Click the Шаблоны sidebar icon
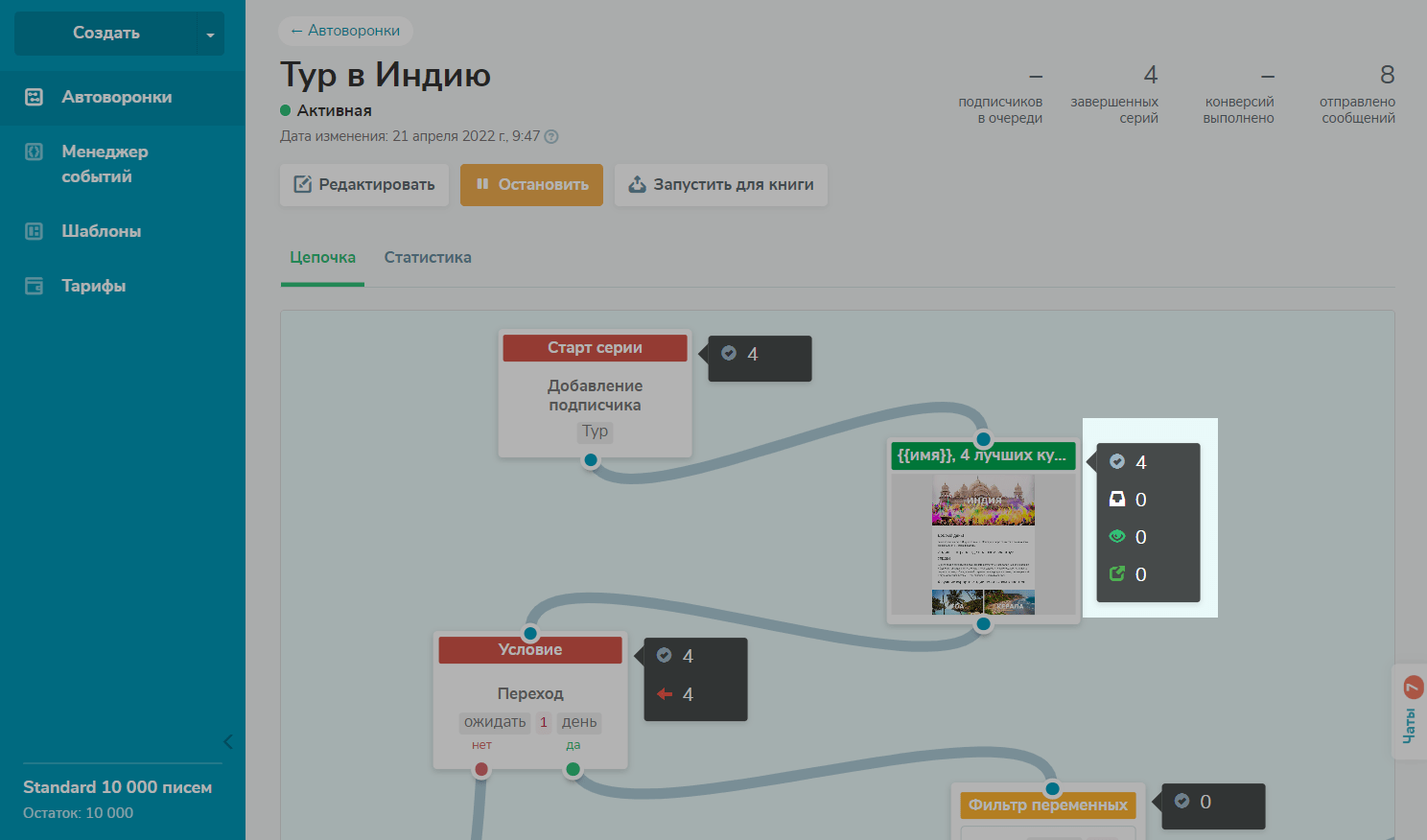This screenshot has width=1427, height=840. click(34, 231)
